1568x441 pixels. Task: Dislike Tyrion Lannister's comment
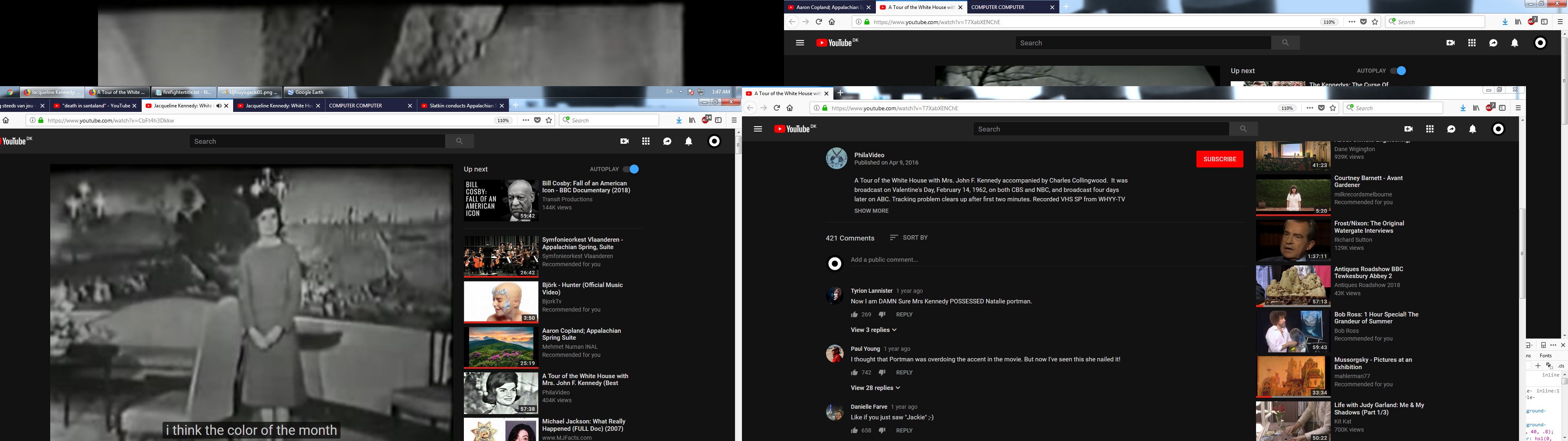882,314
